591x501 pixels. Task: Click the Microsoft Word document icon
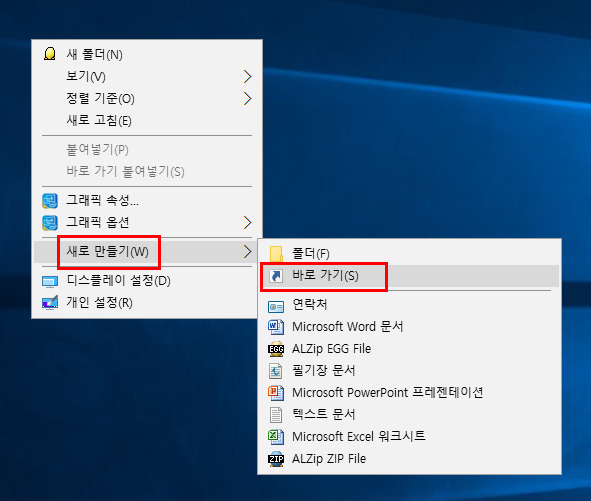(x=276, y=327)
